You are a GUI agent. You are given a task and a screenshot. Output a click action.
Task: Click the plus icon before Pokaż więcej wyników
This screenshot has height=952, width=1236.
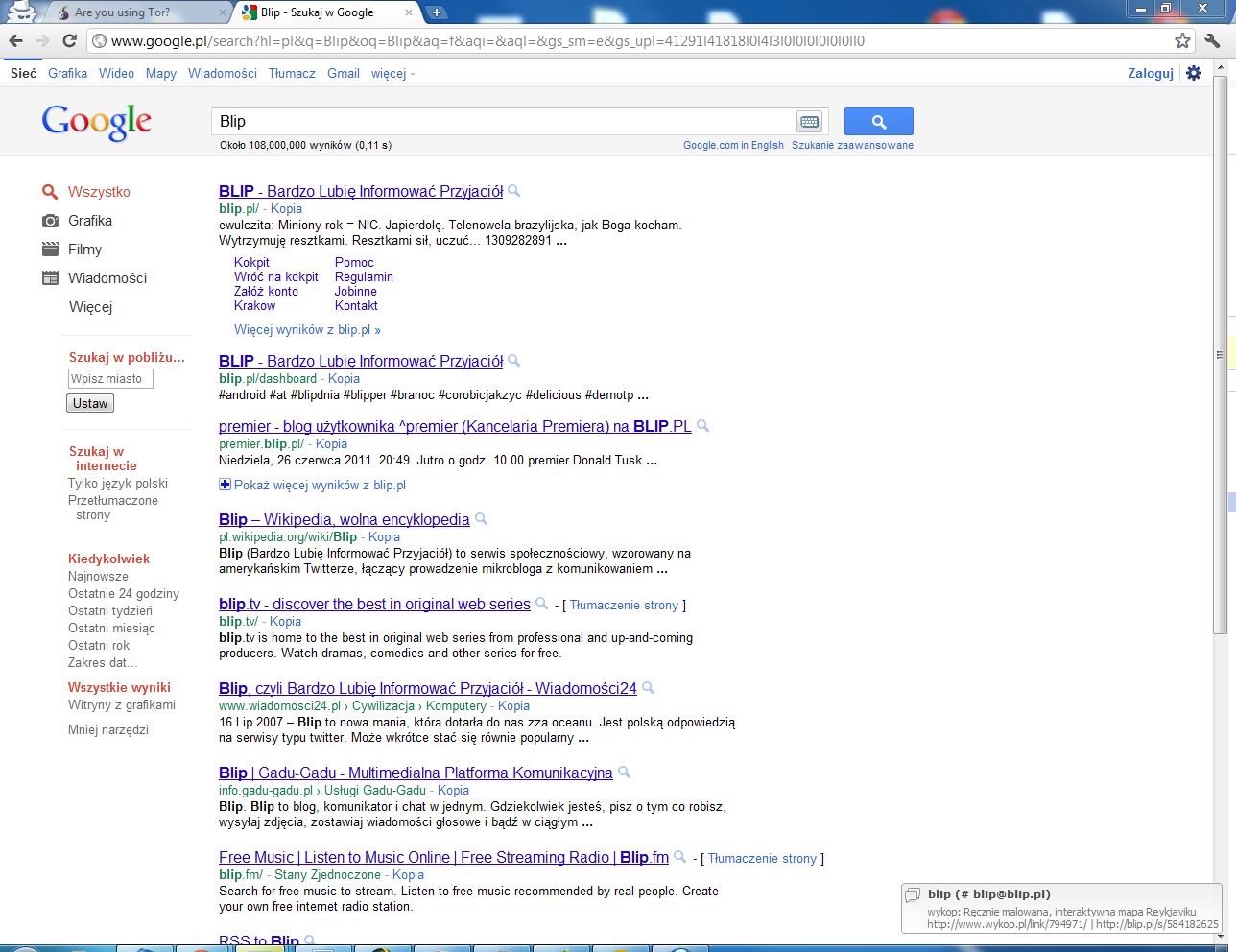(225, 485)
